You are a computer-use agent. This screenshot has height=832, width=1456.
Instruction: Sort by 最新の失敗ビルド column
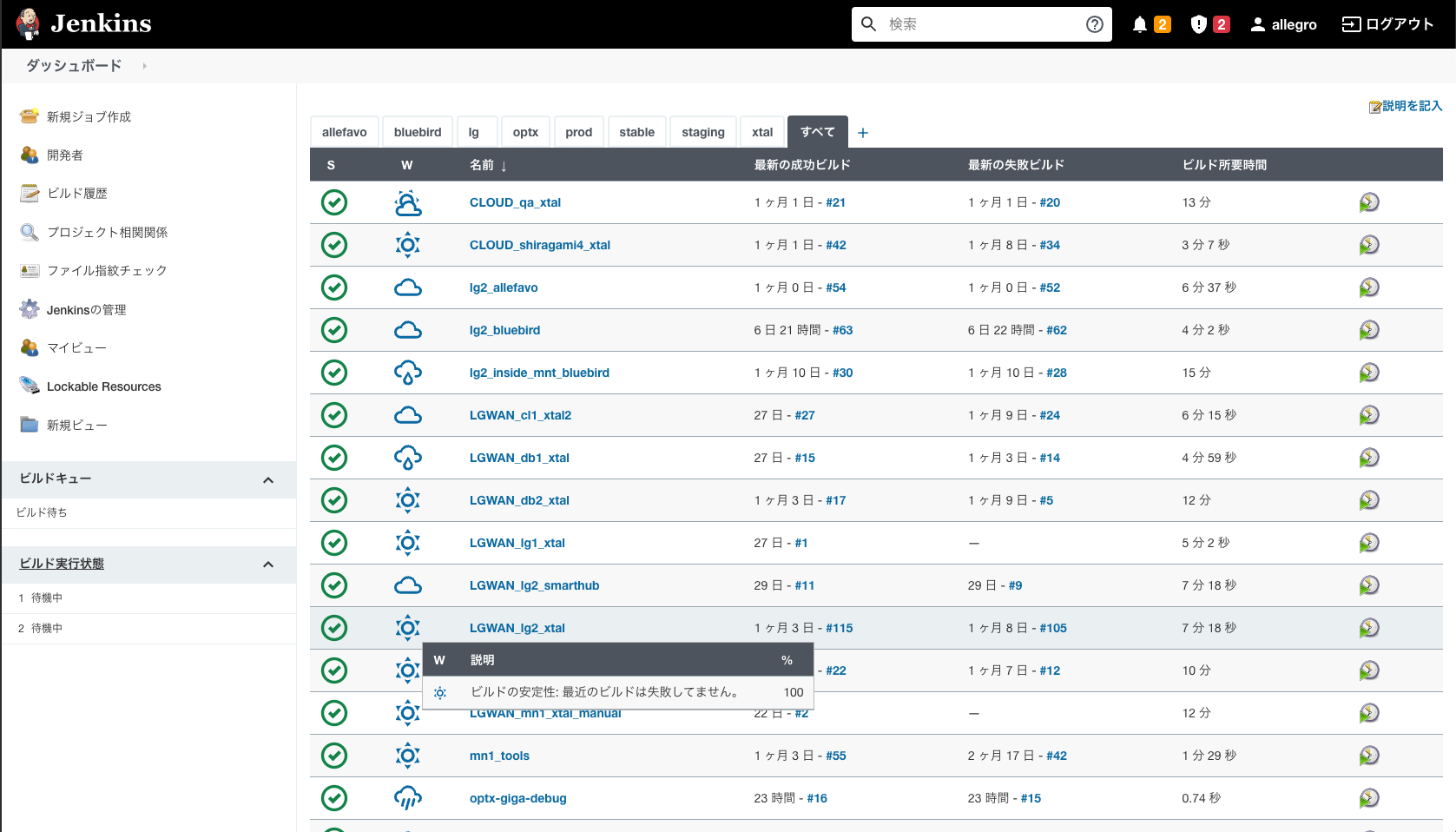click(x=1016, y=165)
